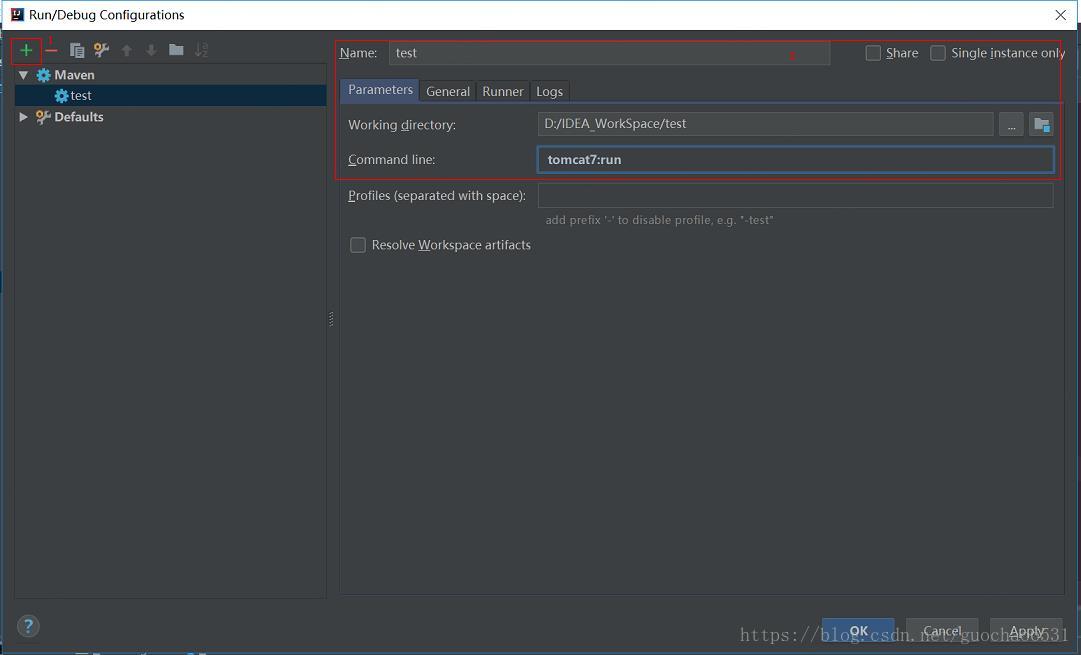Image resolution: width=1081 pixels, height=655 pixels.
Task: Switch to the Parameters tab
Action: tap(380, 90)
